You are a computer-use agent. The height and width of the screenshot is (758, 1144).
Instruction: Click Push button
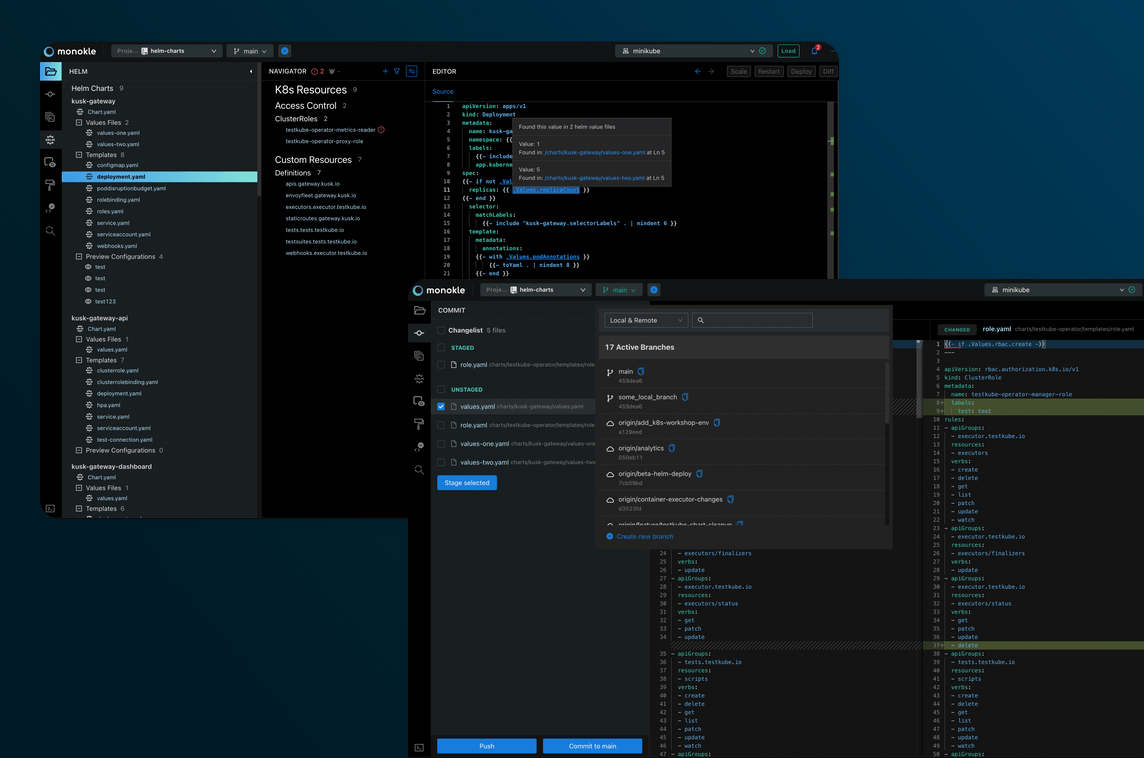coord(487,746)
